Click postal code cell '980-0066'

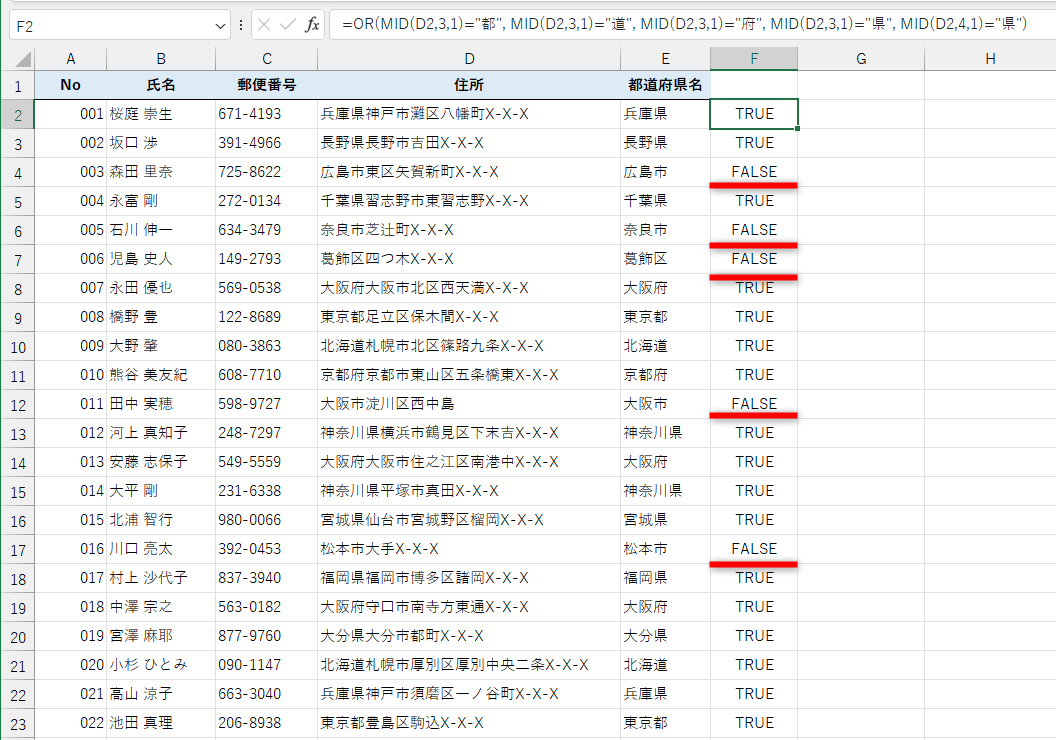click(x=267, y=520)
